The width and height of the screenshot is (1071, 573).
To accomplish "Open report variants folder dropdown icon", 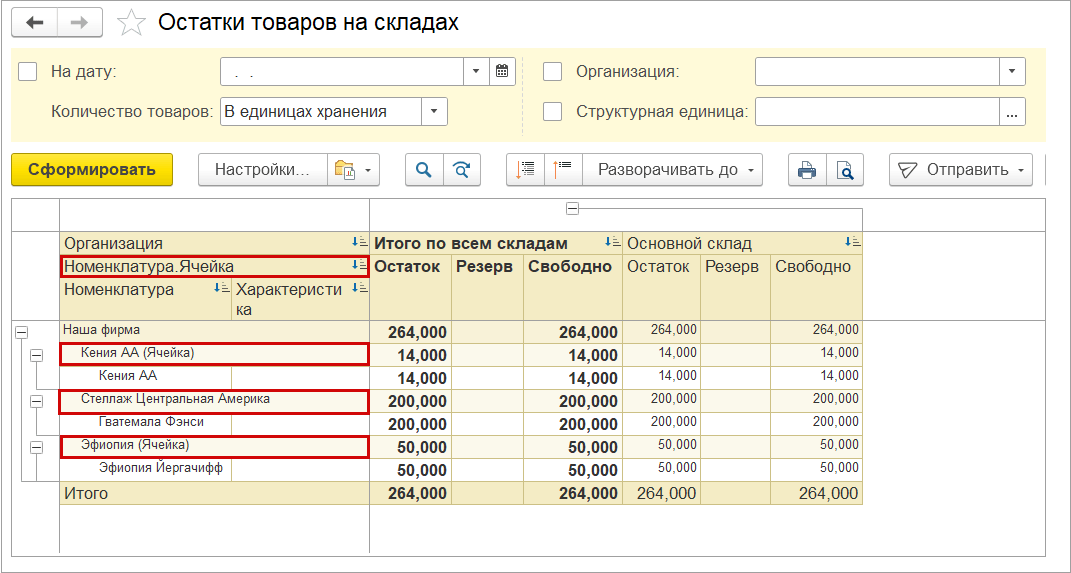I will 354,169.
